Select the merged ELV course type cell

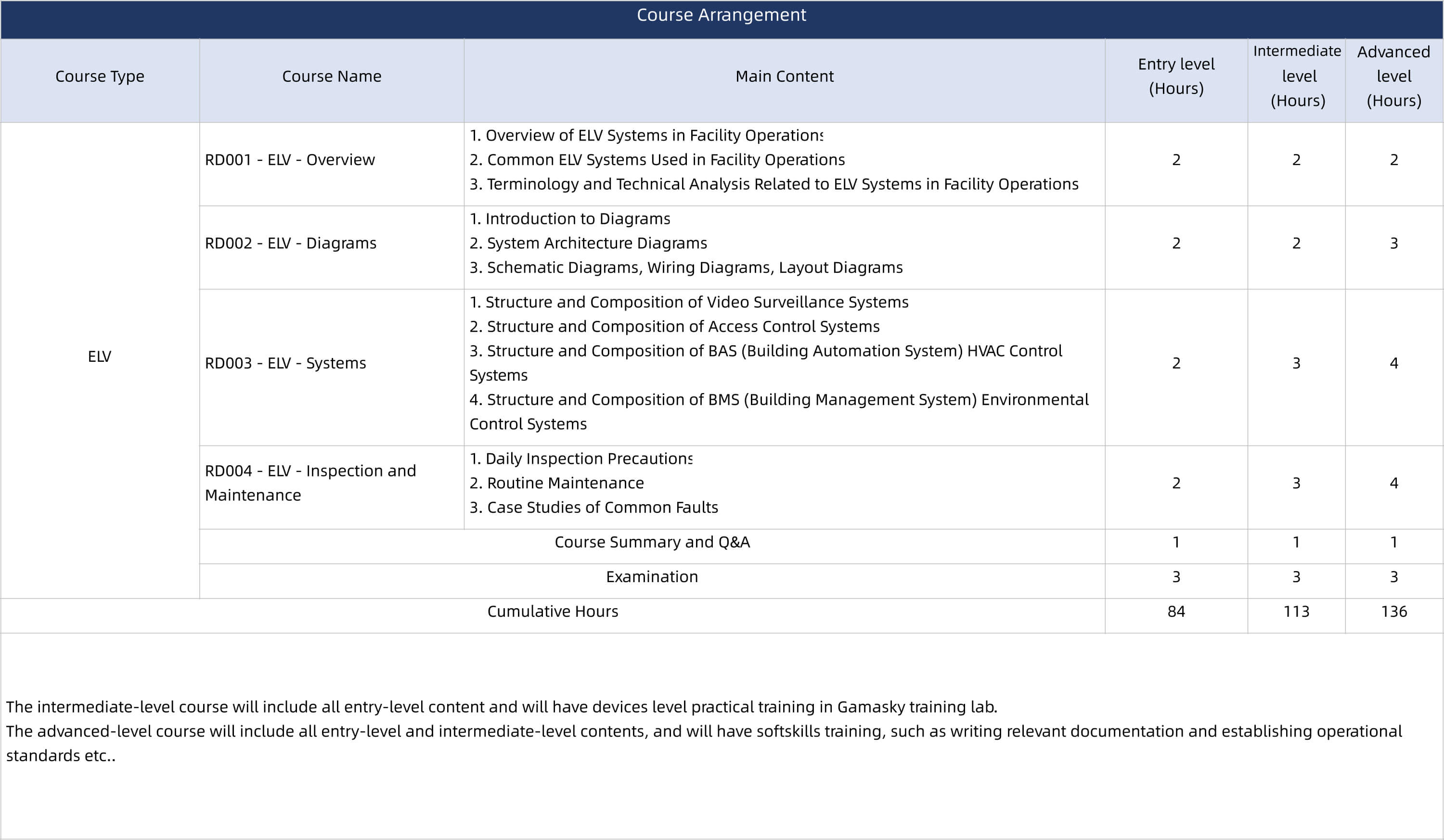click(x=100, y=356)
